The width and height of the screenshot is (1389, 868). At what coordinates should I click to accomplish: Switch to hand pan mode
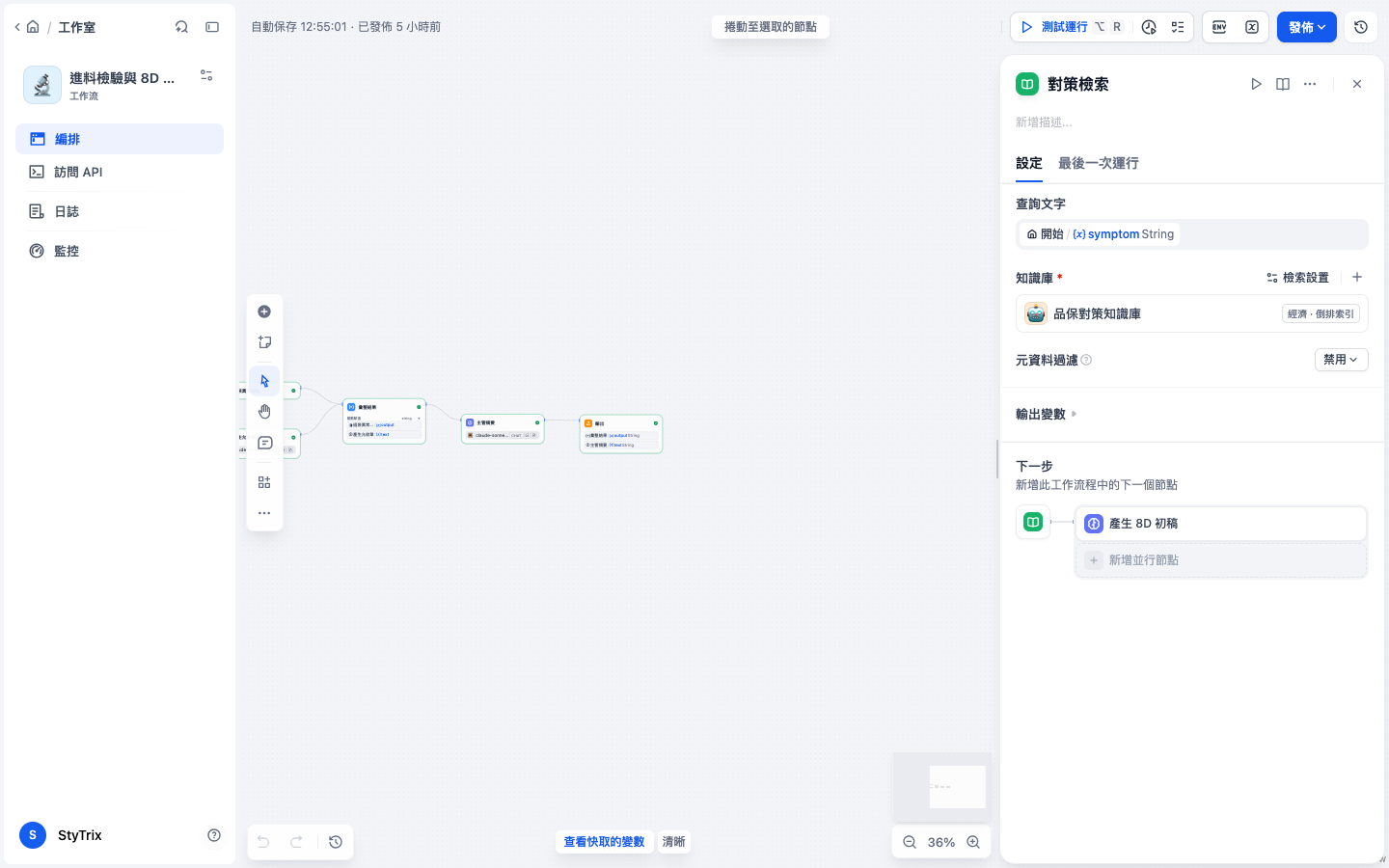tap(264, 412)
